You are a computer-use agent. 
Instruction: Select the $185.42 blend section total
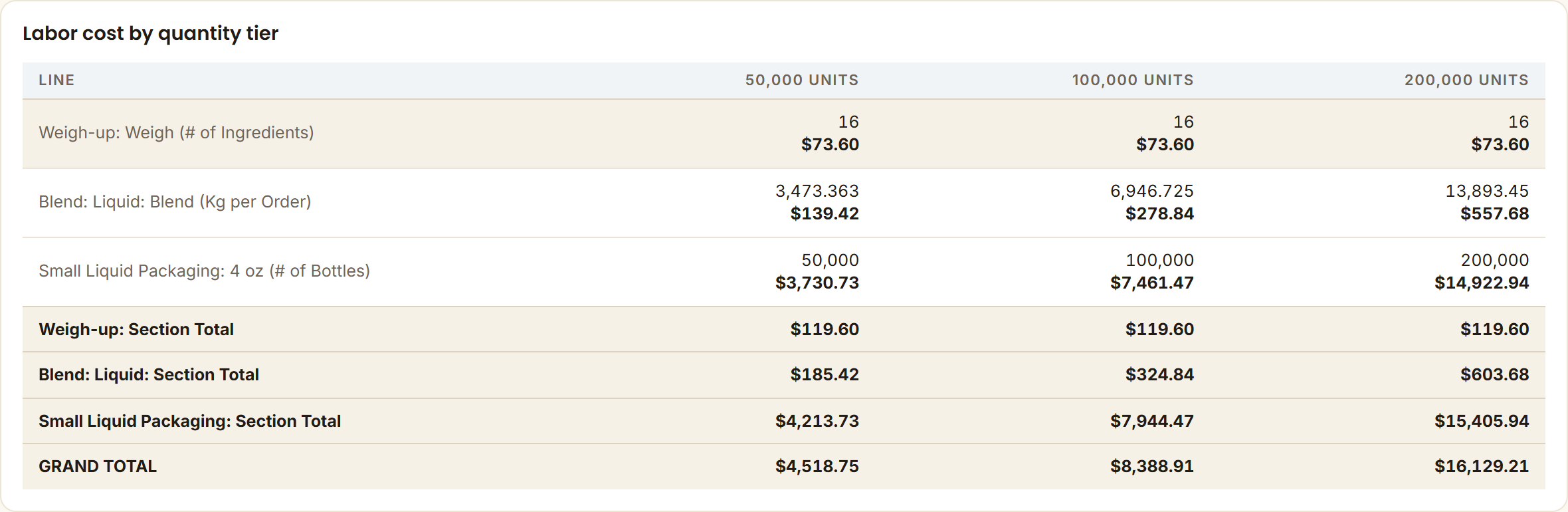825,374
